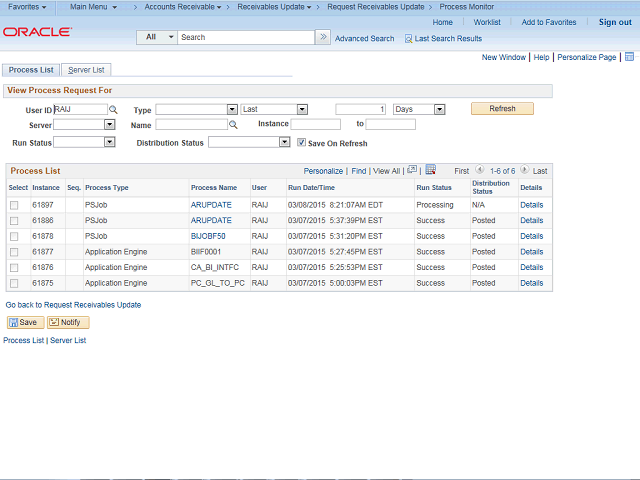Open the Favorites menu
This screenshot has width=640, height=480.
(27, 7)
